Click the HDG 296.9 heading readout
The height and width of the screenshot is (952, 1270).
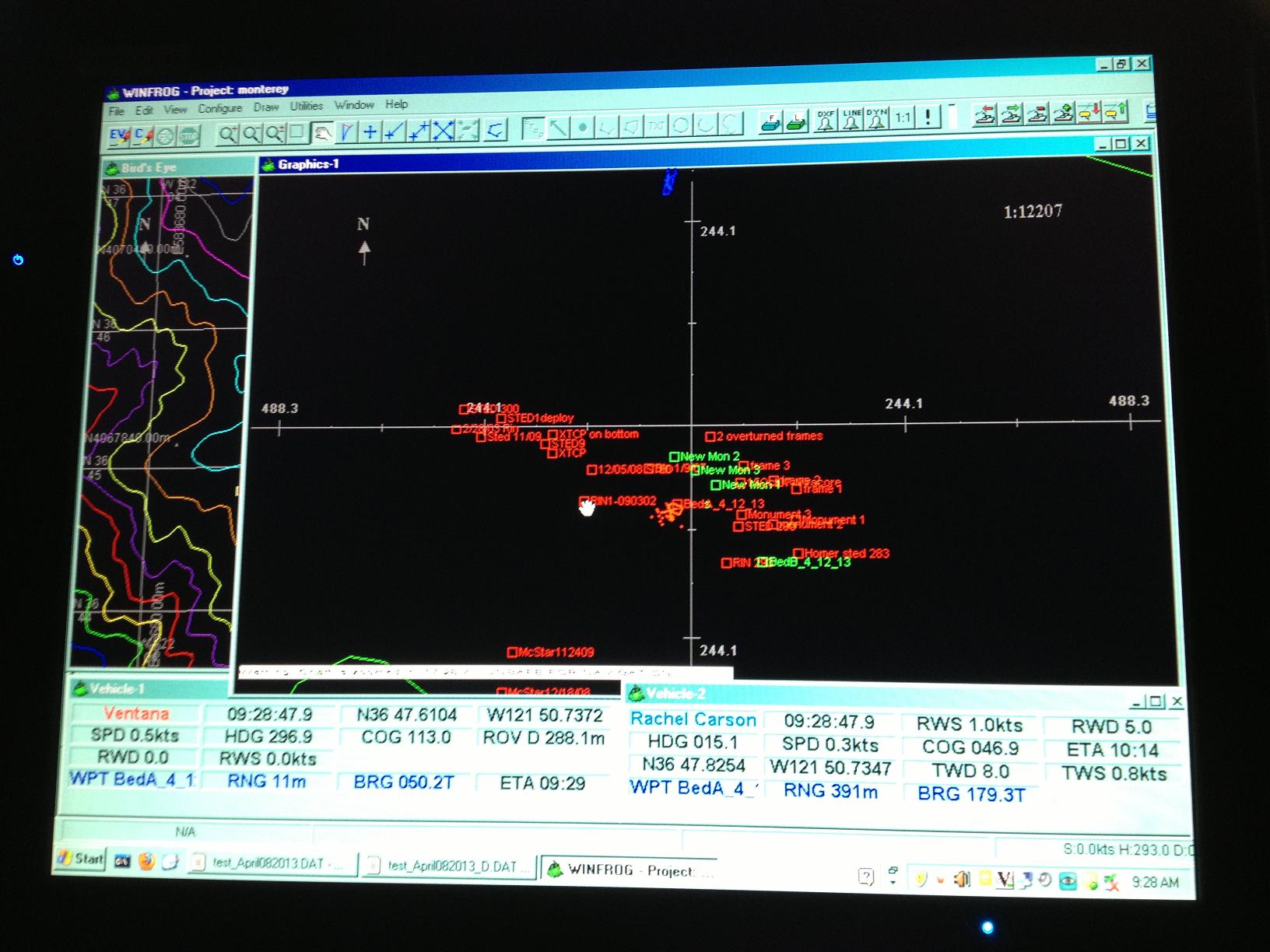tap(268, 736)
